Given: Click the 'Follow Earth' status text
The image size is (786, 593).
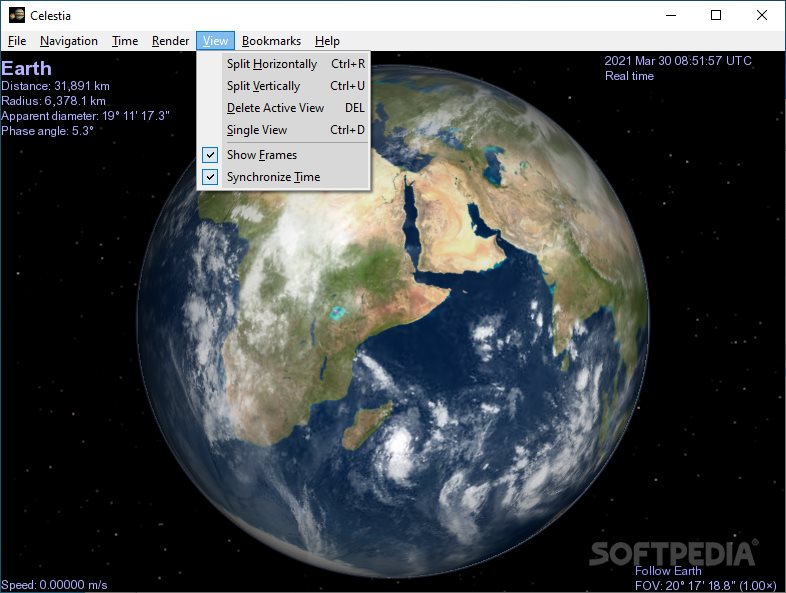Looking at the screenshot, I should 668,571.
